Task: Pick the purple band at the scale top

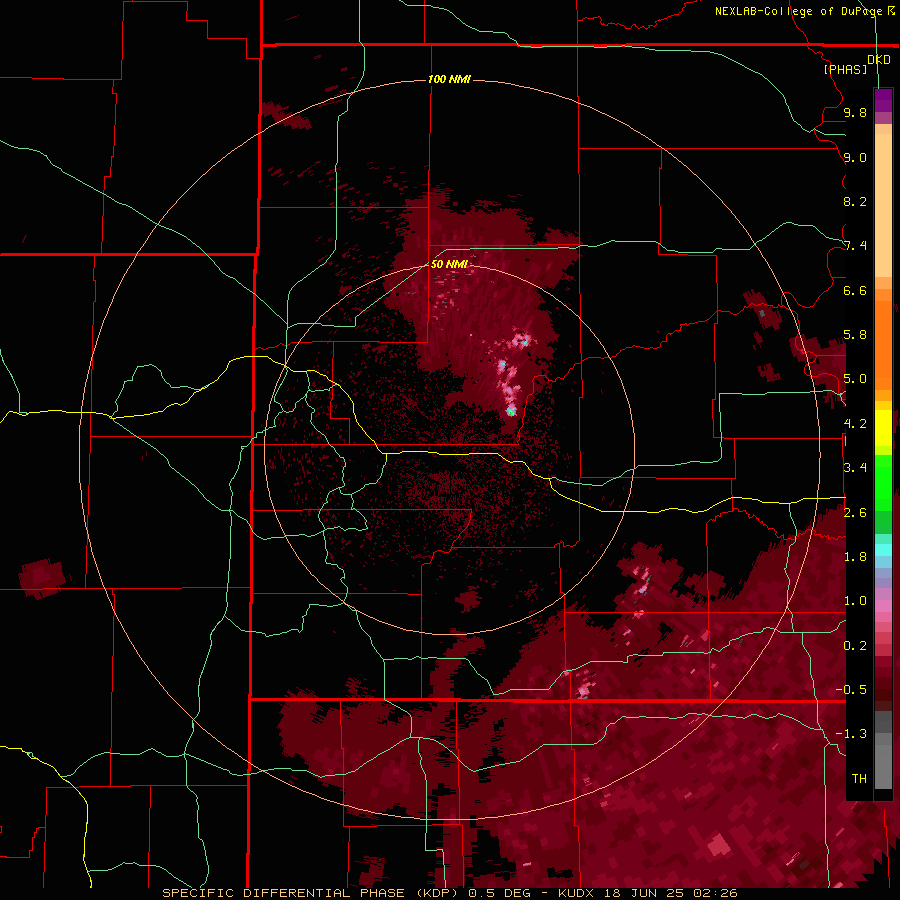Action: 883,100
